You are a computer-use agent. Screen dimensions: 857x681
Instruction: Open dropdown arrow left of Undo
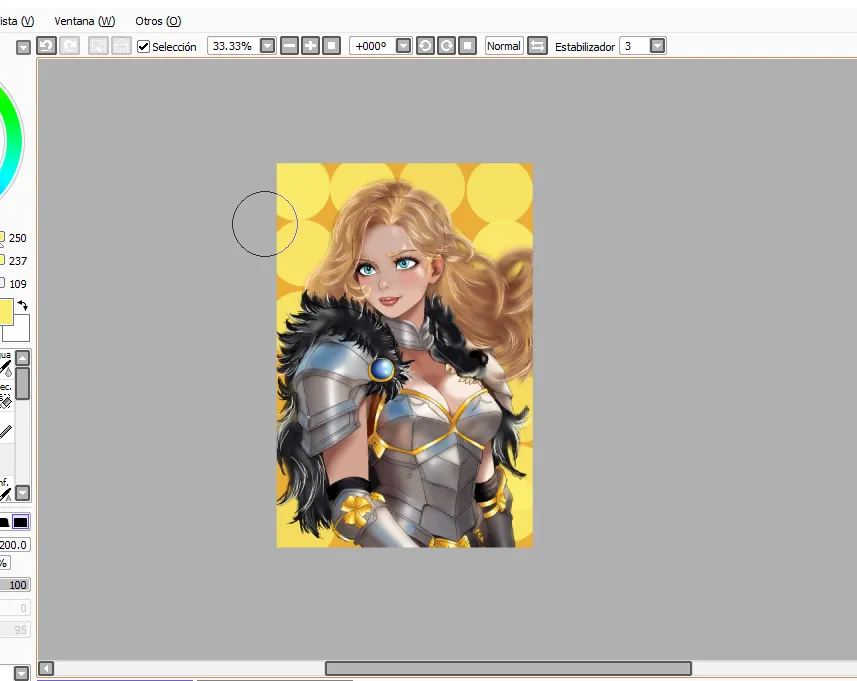coord(23,48)
